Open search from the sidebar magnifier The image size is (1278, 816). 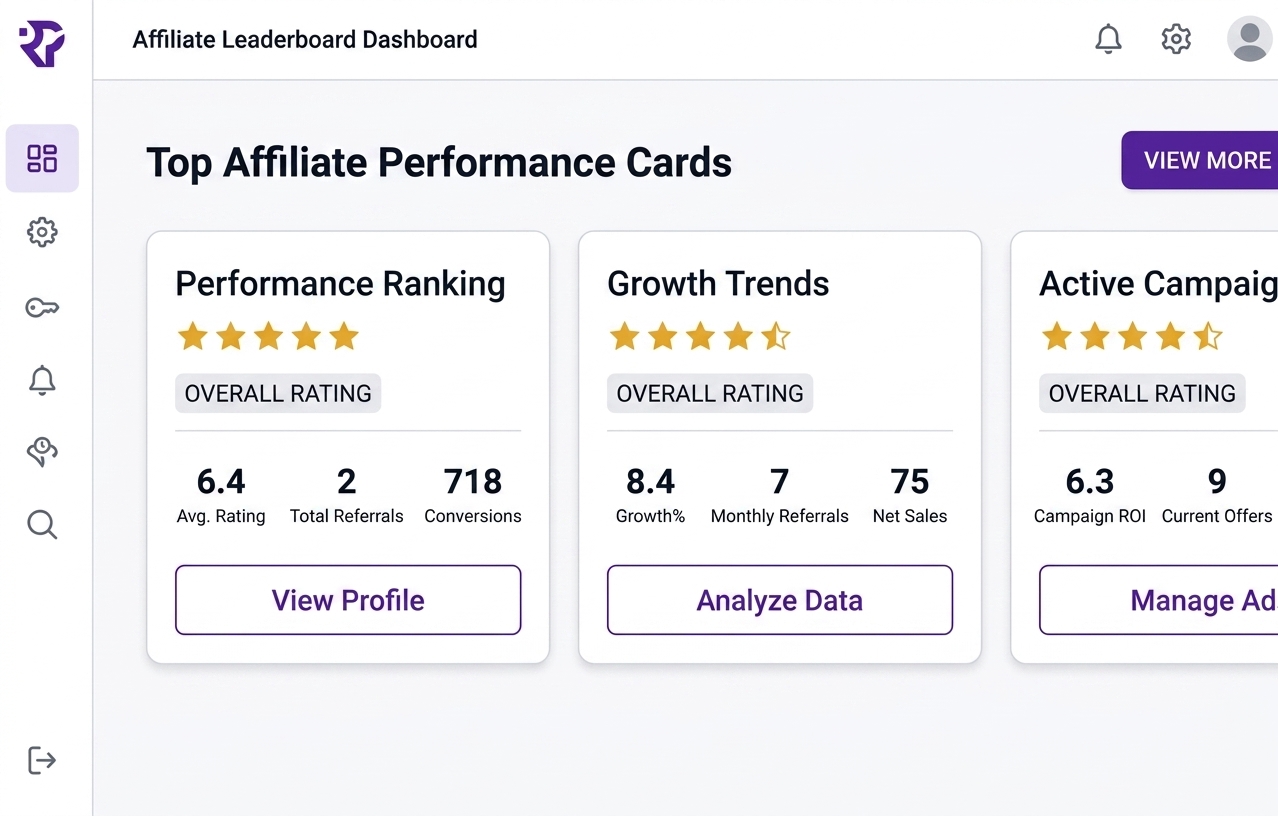tap(42, 524)
